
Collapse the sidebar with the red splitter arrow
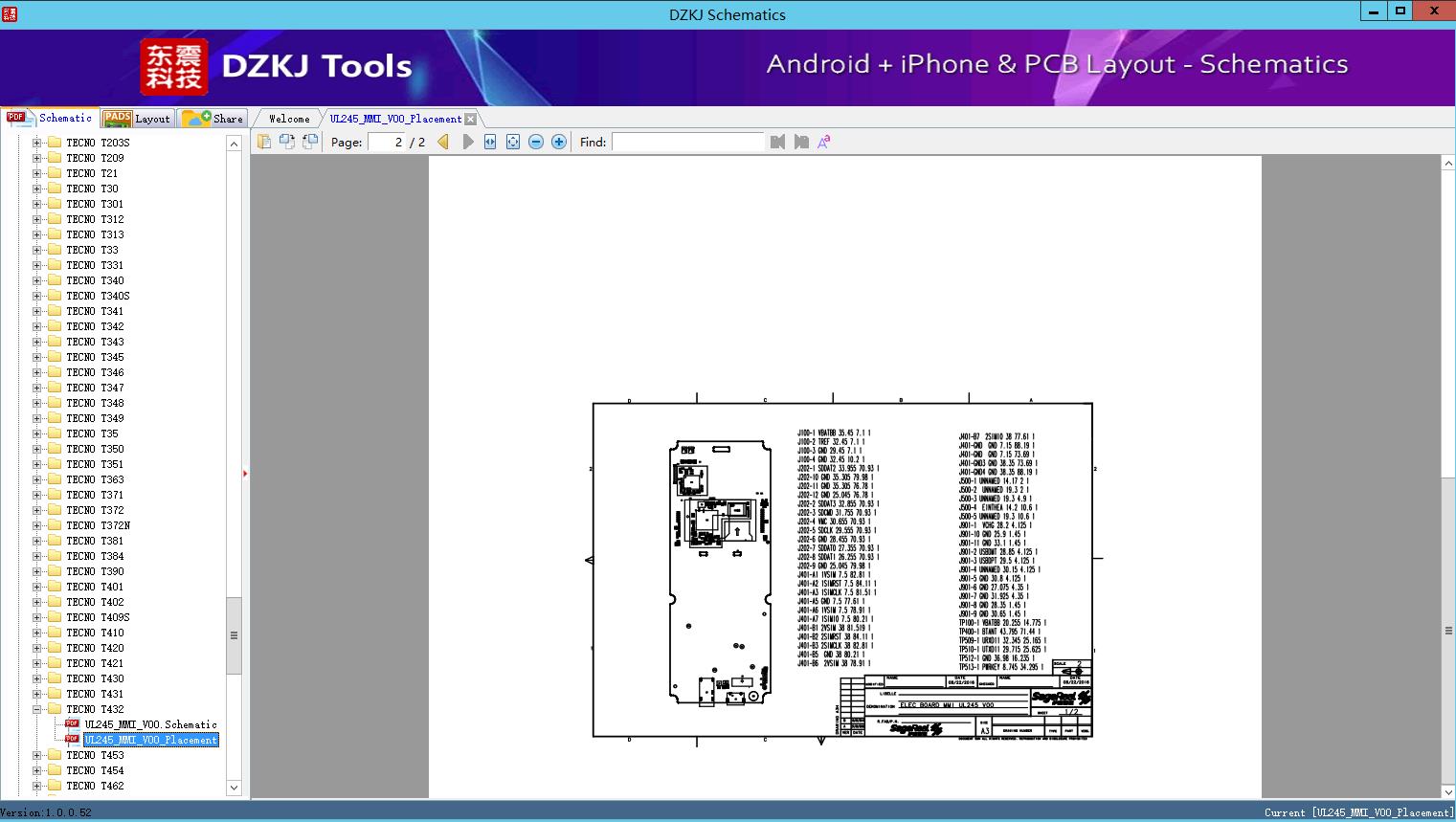pyautogui.click(x=245, y=474)
